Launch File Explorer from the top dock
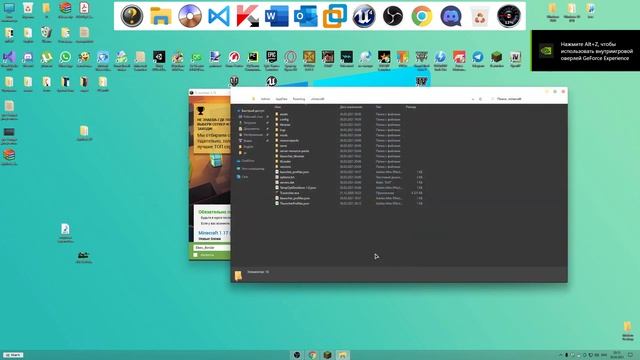Viewport: 640px width, 360px height. [x=160, y=16]
